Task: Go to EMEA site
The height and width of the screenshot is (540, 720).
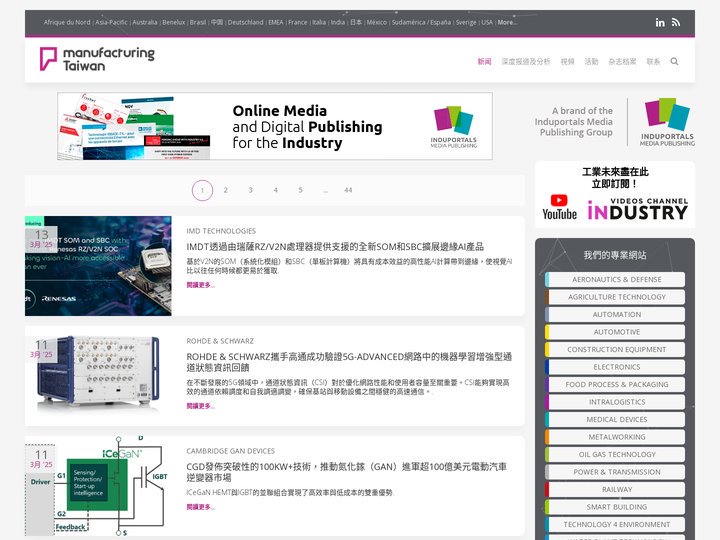Action: coord(276,22)
